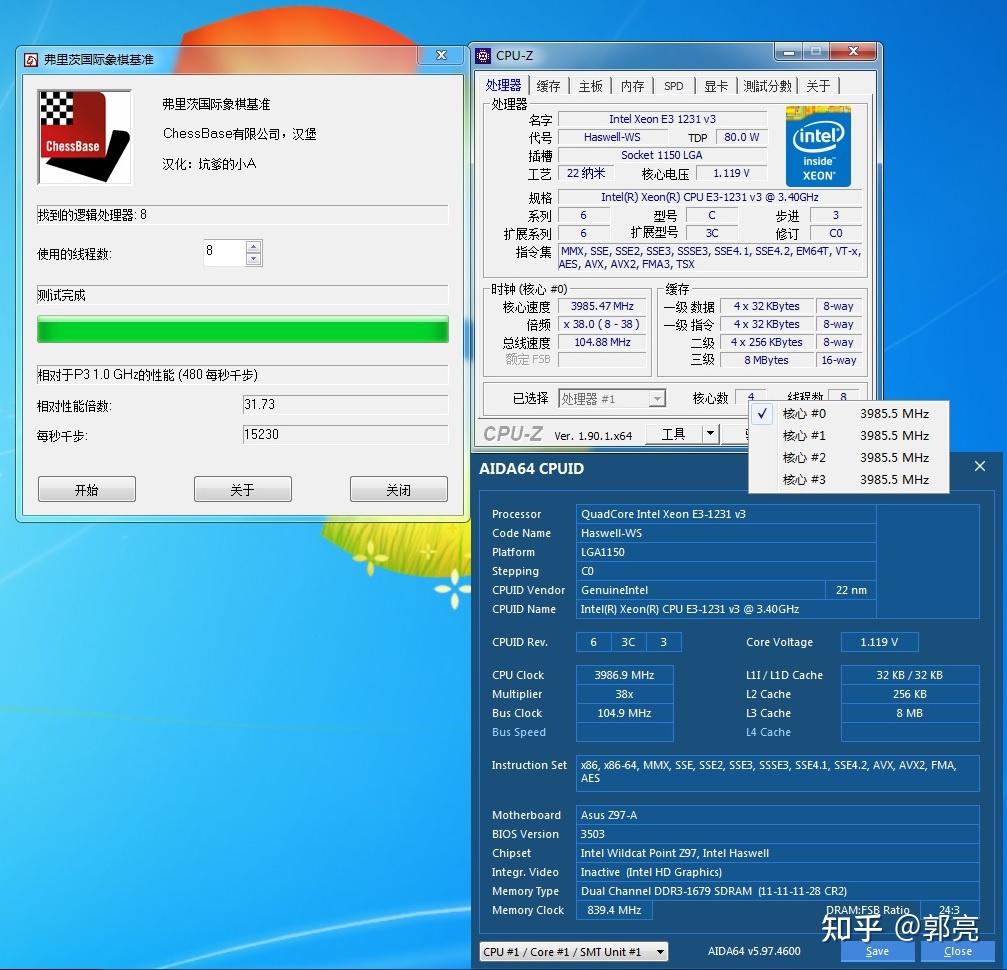The width and height of the screenshot is (1007, 970).
Task: Click the ChessBase logo image
Action: [x=84, y=137]
